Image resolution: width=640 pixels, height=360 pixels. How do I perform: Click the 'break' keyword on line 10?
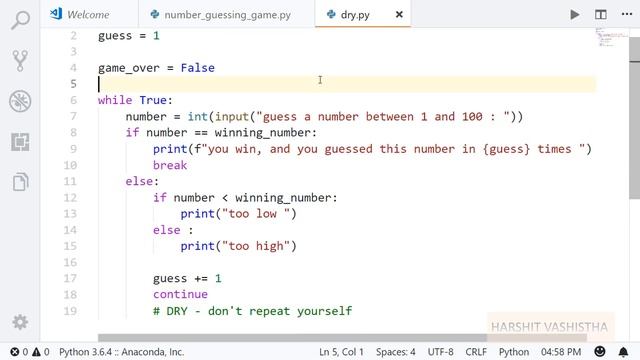tap(170, 165)
